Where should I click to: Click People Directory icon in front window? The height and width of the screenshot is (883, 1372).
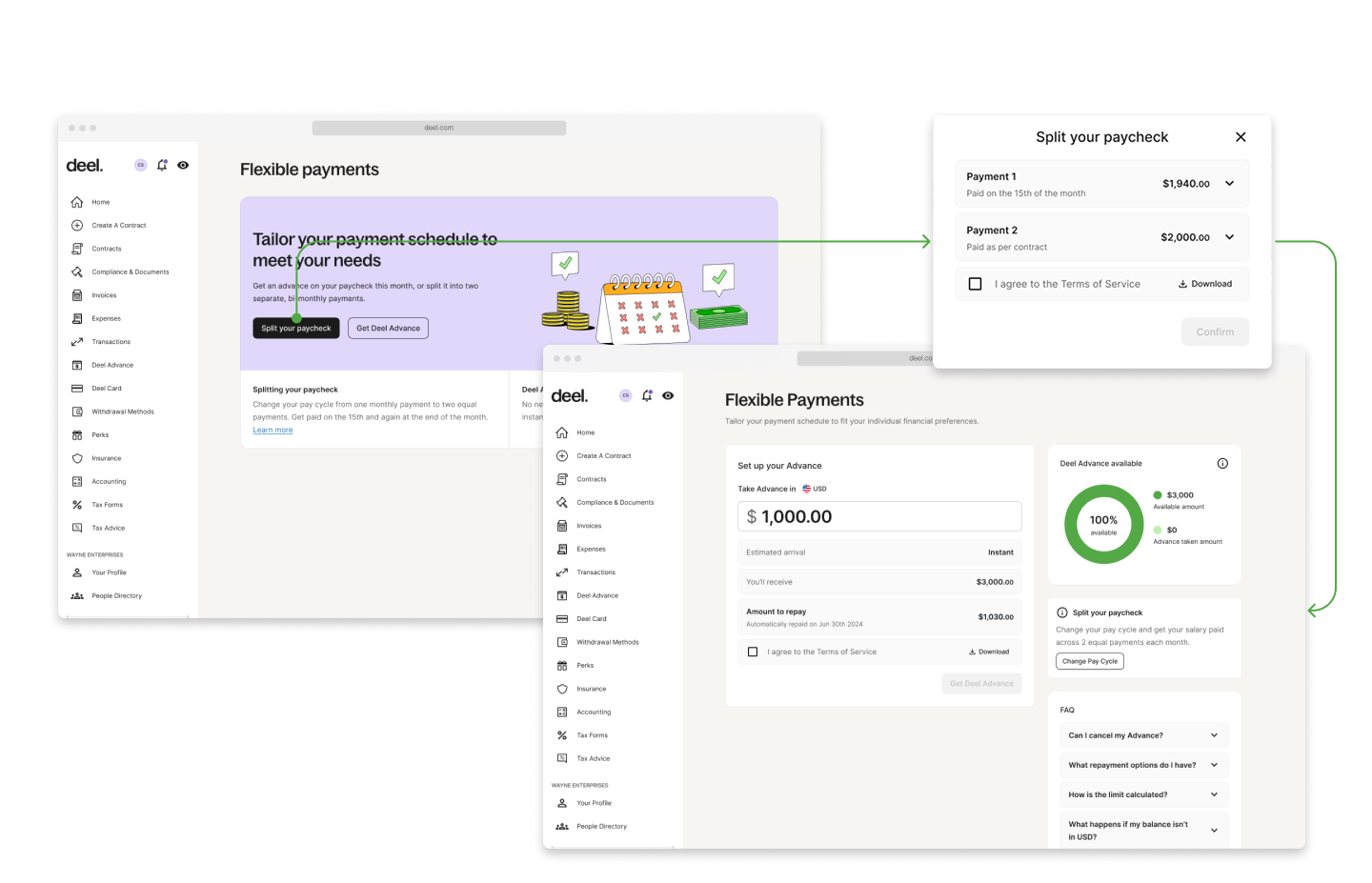(562, 827)
